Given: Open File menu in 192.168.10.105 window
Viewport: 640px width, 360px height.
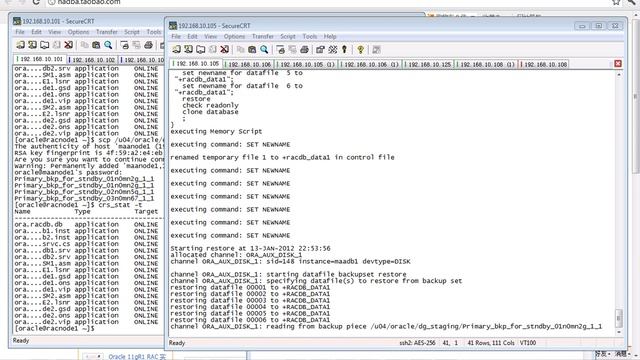Looking at the screenshot, I should tap(176, 36).
